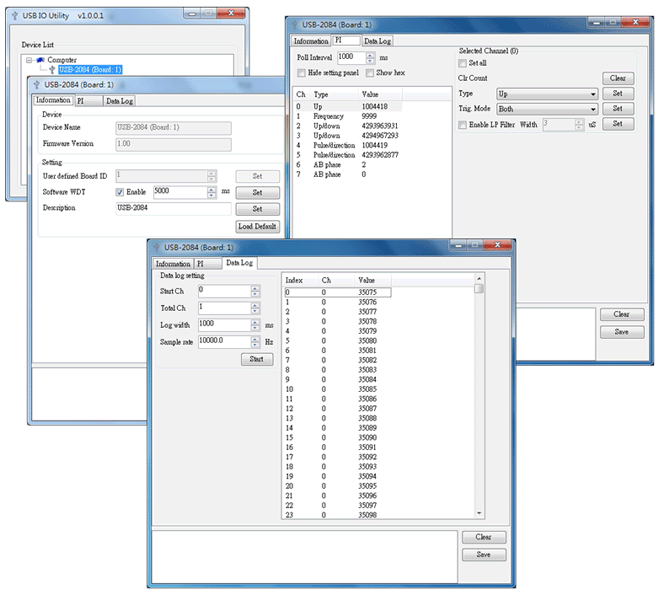Increase Poll Interval with spinner up arrow

point(371,55)
